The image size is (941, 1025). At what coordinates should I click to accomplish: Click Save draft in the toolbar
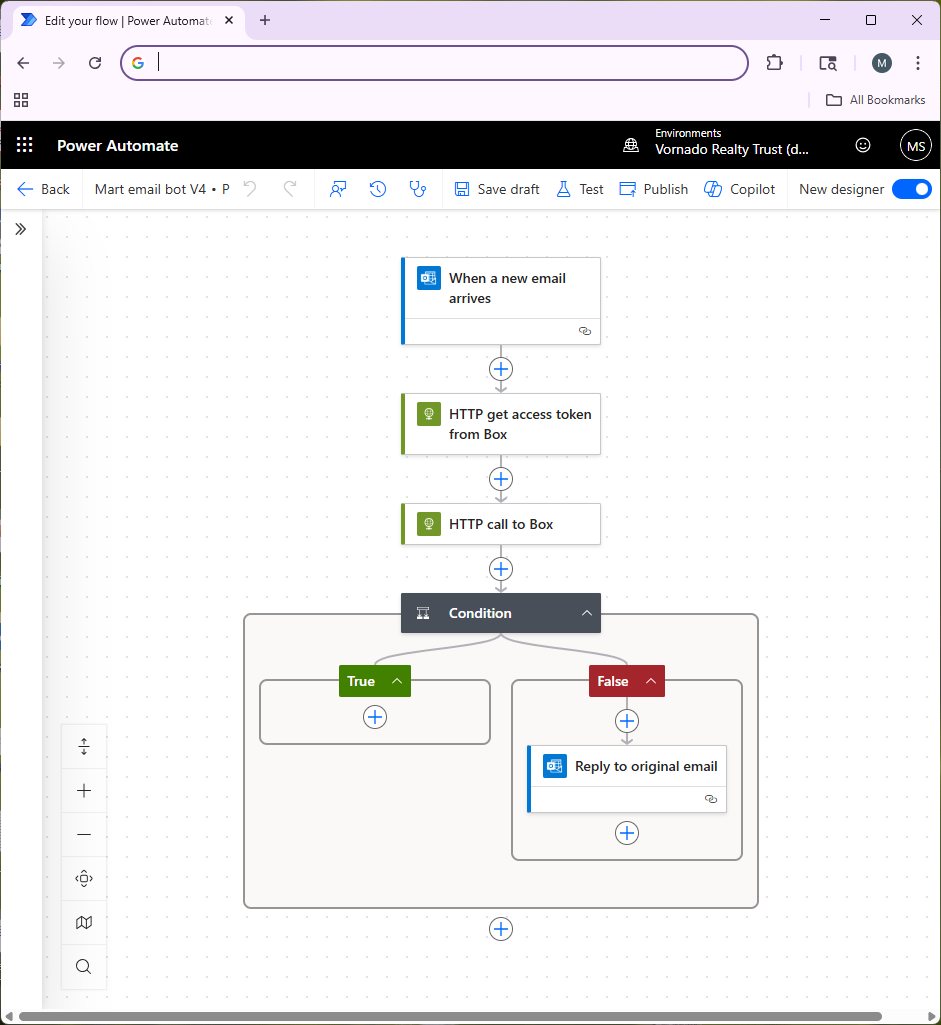tap(497, 189)
